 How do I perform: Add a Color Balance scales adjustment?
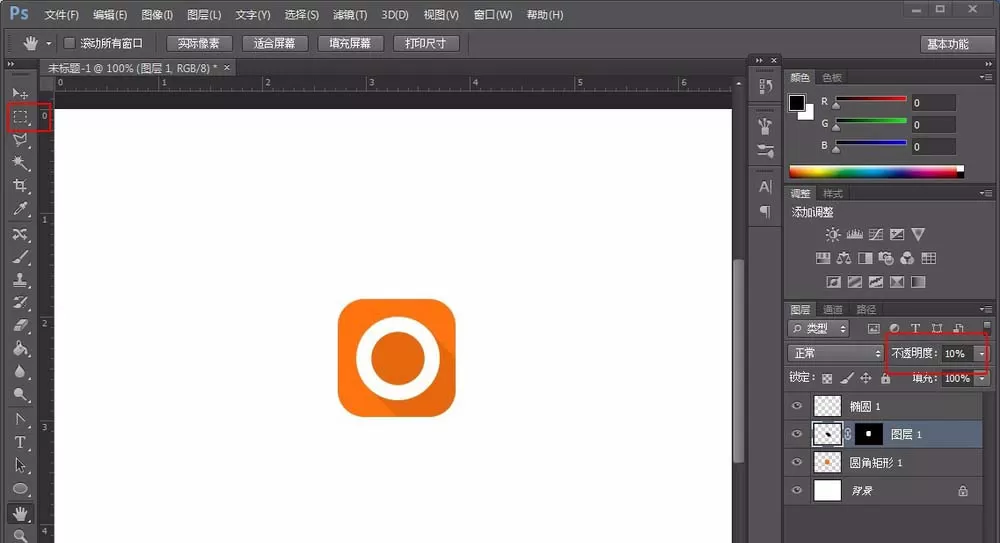(x=844, y=258)
